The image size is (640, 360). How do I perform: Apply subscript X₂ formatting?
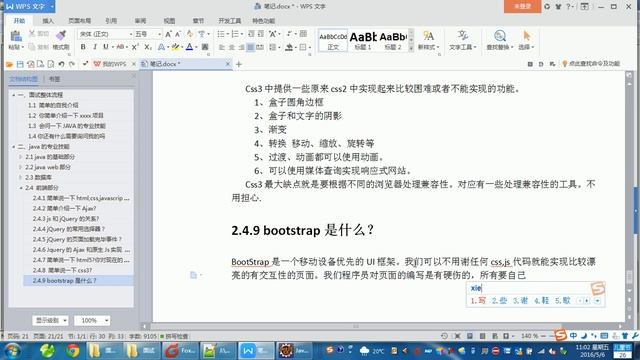tap(148, 47)
